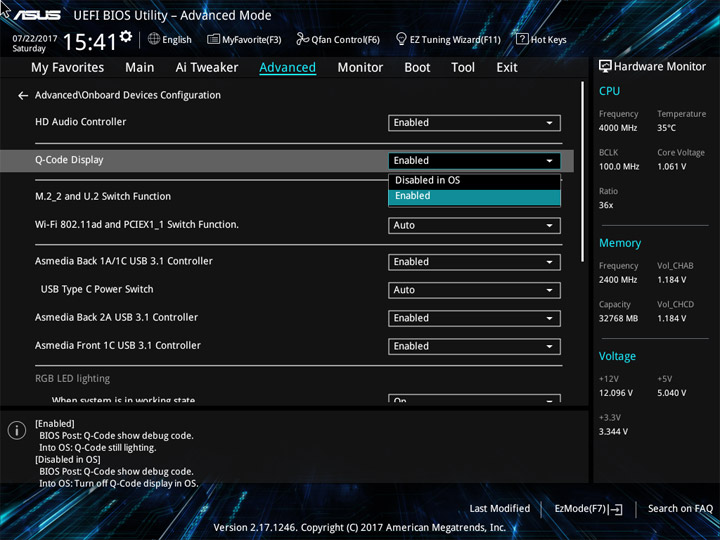Open the Tool tab
Image resolution: width=720 pixels, height=540 pixels.
463,68
